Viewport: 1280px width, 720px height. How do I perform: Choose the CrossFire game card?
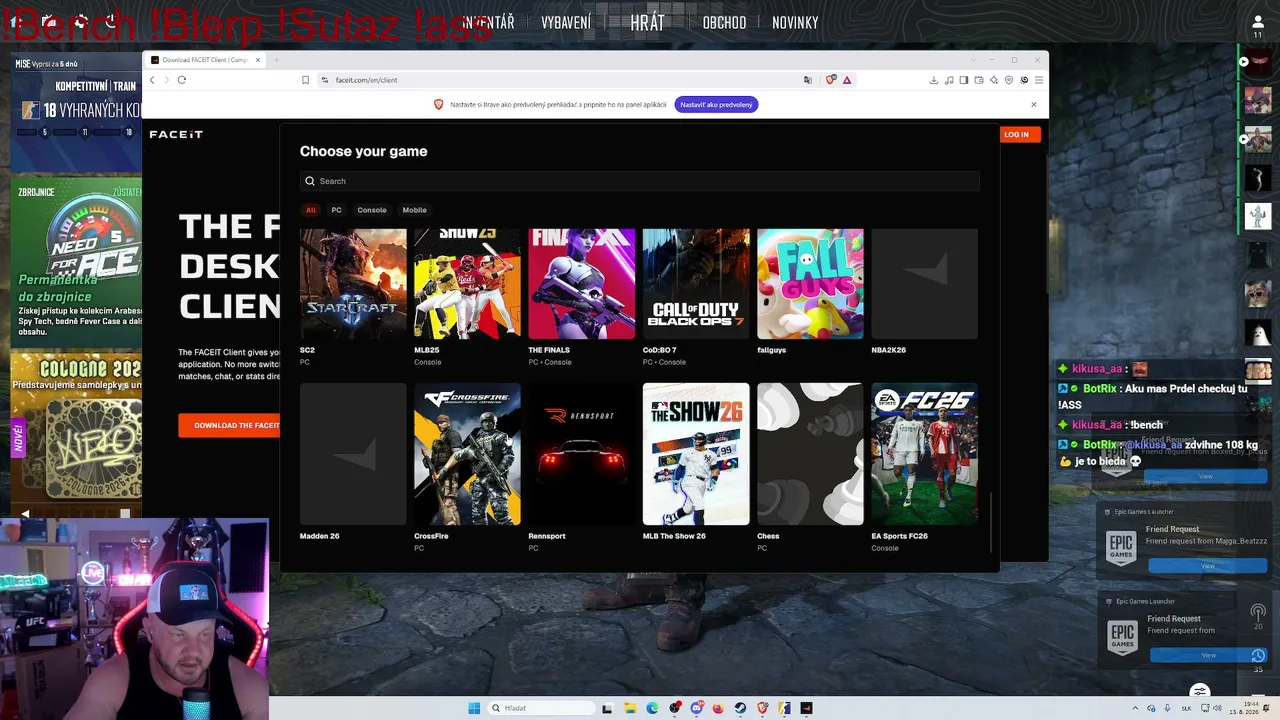pyautogui.click(x=467, y=454)
